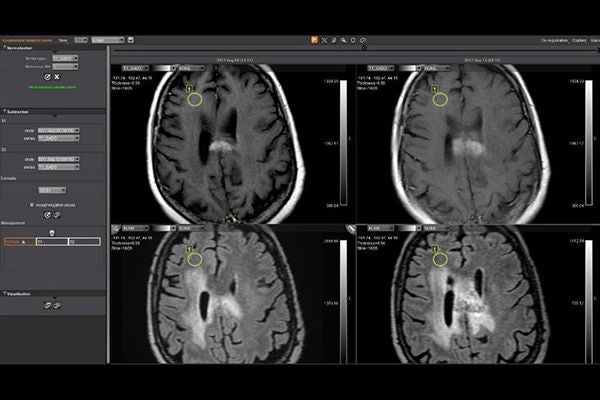Open the Series type dropdown in Normalization

coord(65,58)
